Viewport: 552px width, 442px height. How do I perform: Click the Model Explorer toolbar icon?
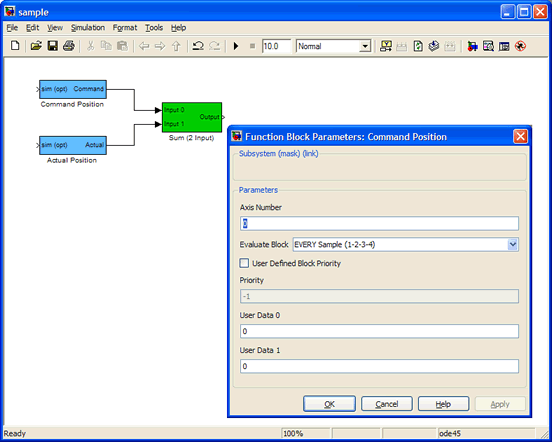tap(488, 46)
